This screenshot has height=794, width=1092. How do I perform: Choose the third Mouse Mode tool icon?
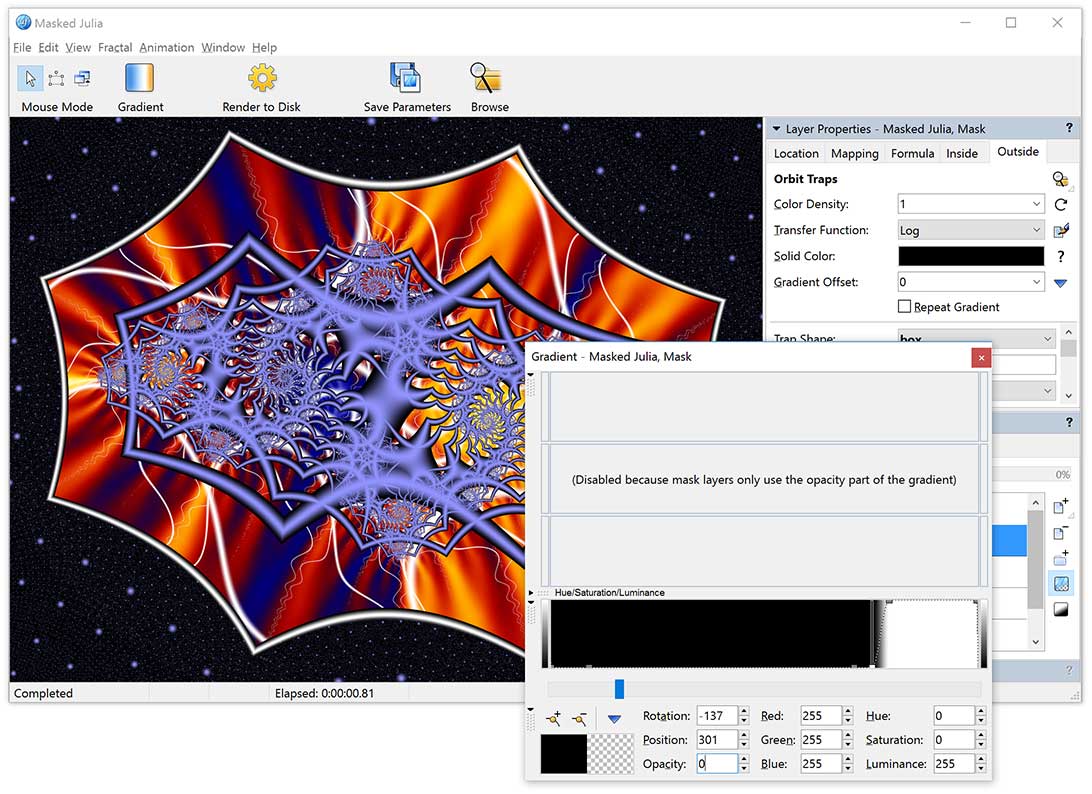coord(82,78)
